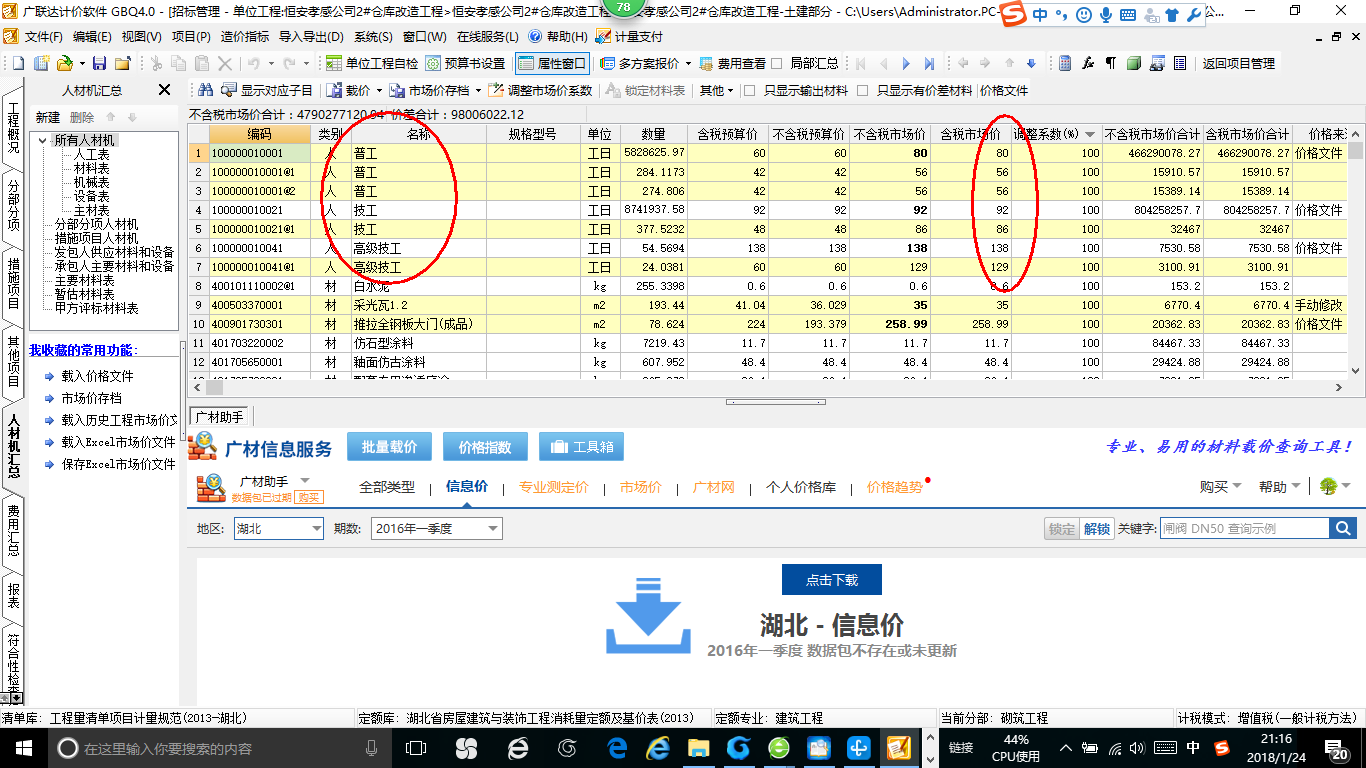Image resolution: width=1366 pixels, height=768 pixels.
Task: Click the green tree avatar icon
Action: point(1328,487)
